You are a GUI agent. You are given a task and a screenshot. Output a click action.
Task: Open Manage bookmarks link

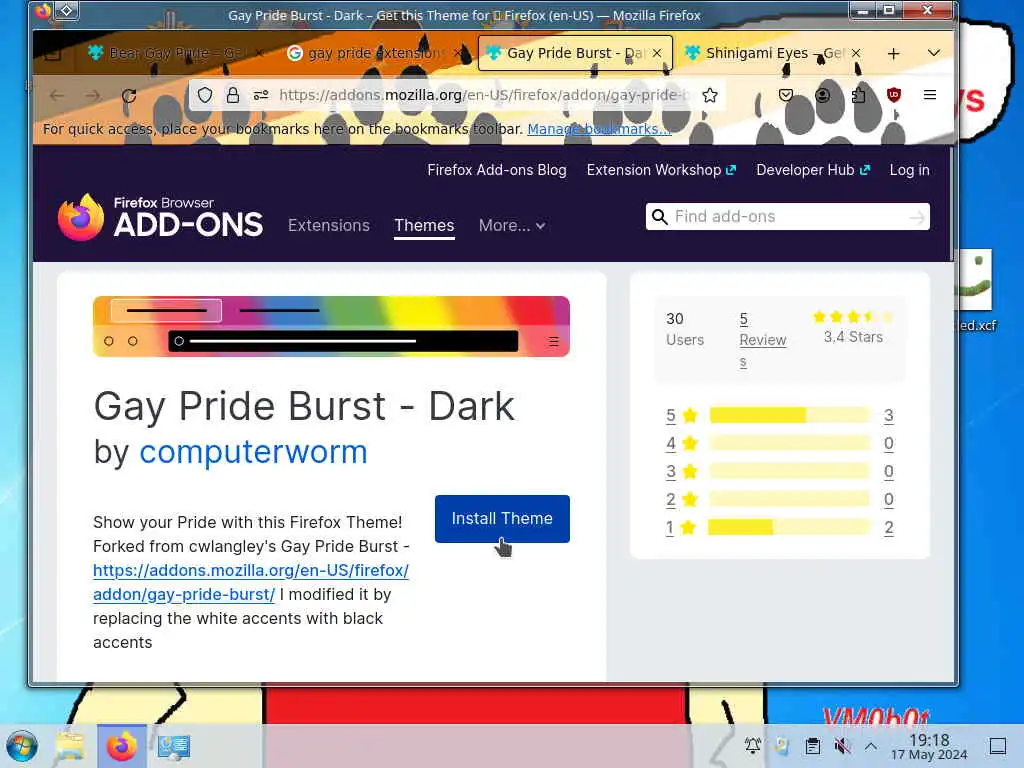(x=599, y=129)
